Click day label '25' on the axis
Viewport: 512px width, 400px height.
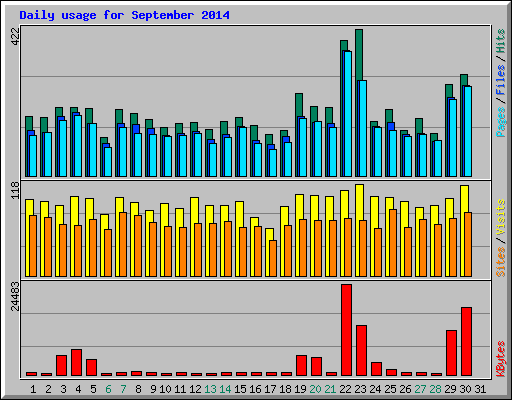click(390, 389)
